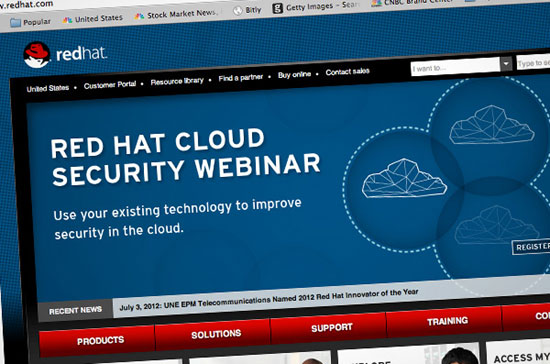This screenshot has width=550, height=364.
Task: Open the Training tab
Action: (444, 321)
